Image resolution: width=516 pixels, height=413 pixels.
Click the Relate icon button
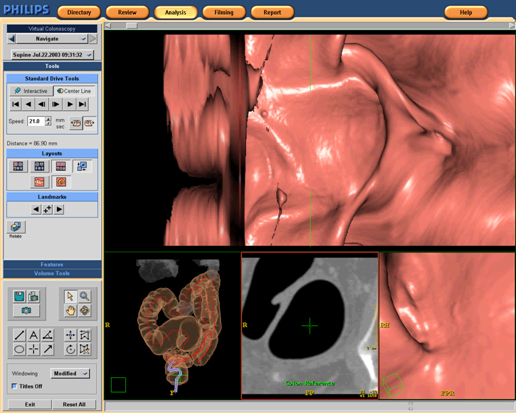click(x=16, y=227)
